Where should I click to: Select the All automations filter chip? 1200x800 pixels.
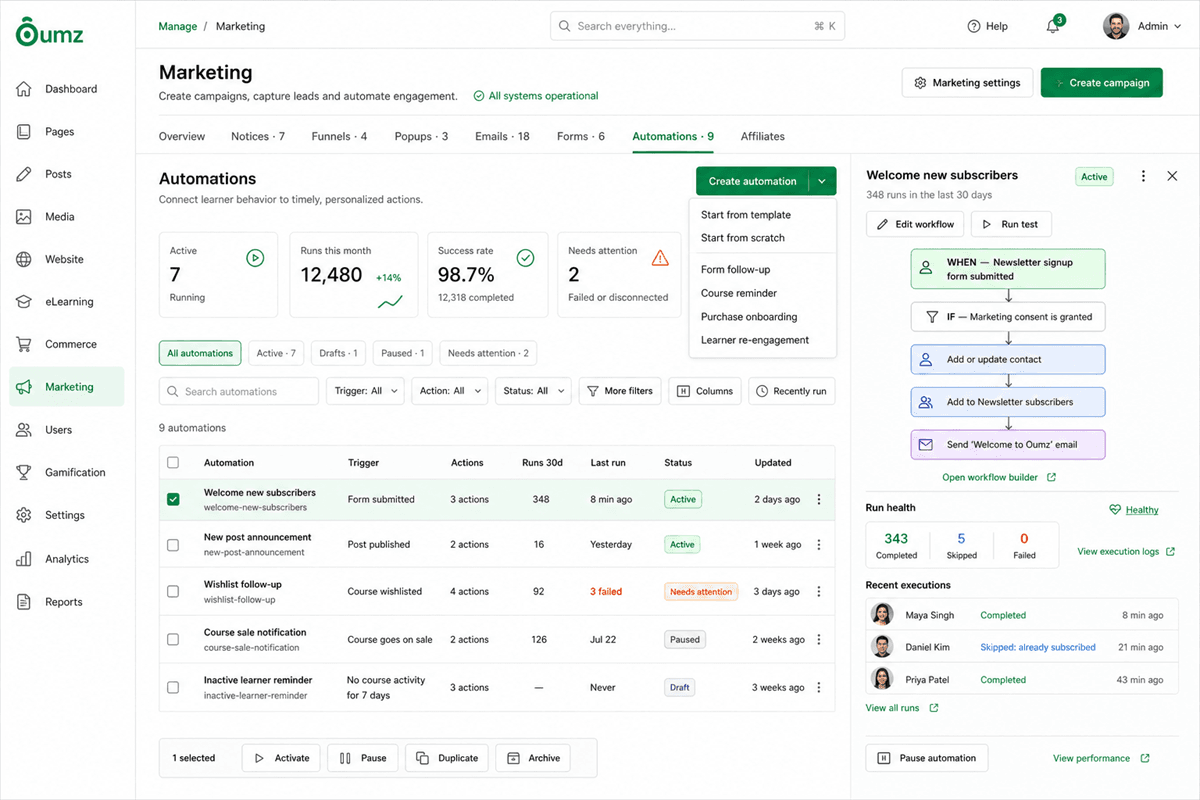200,353
